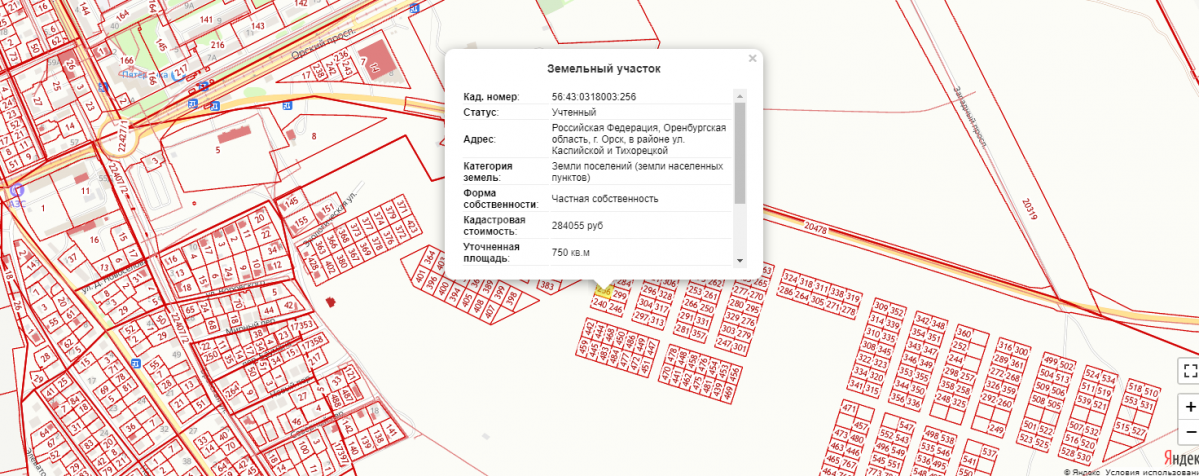The height and width of the screenshot is (476, 1199).
Task: Click the Кадастровая стоимость value 284055 руб
Action: 576,226
